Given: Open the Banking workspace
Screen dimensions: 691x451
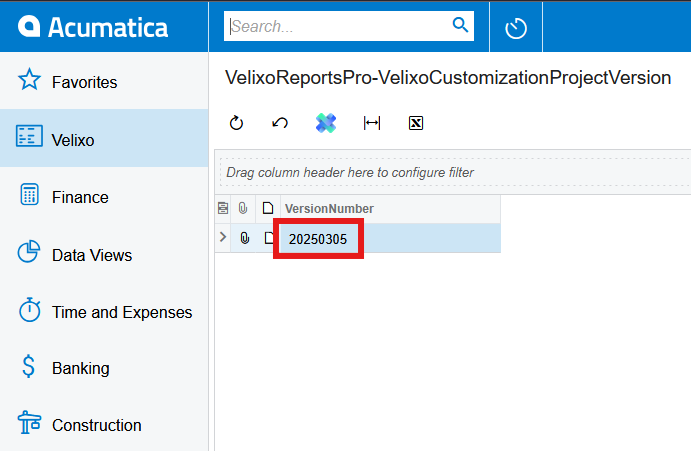Looking at the screenshot, I should tap(104, 368).
